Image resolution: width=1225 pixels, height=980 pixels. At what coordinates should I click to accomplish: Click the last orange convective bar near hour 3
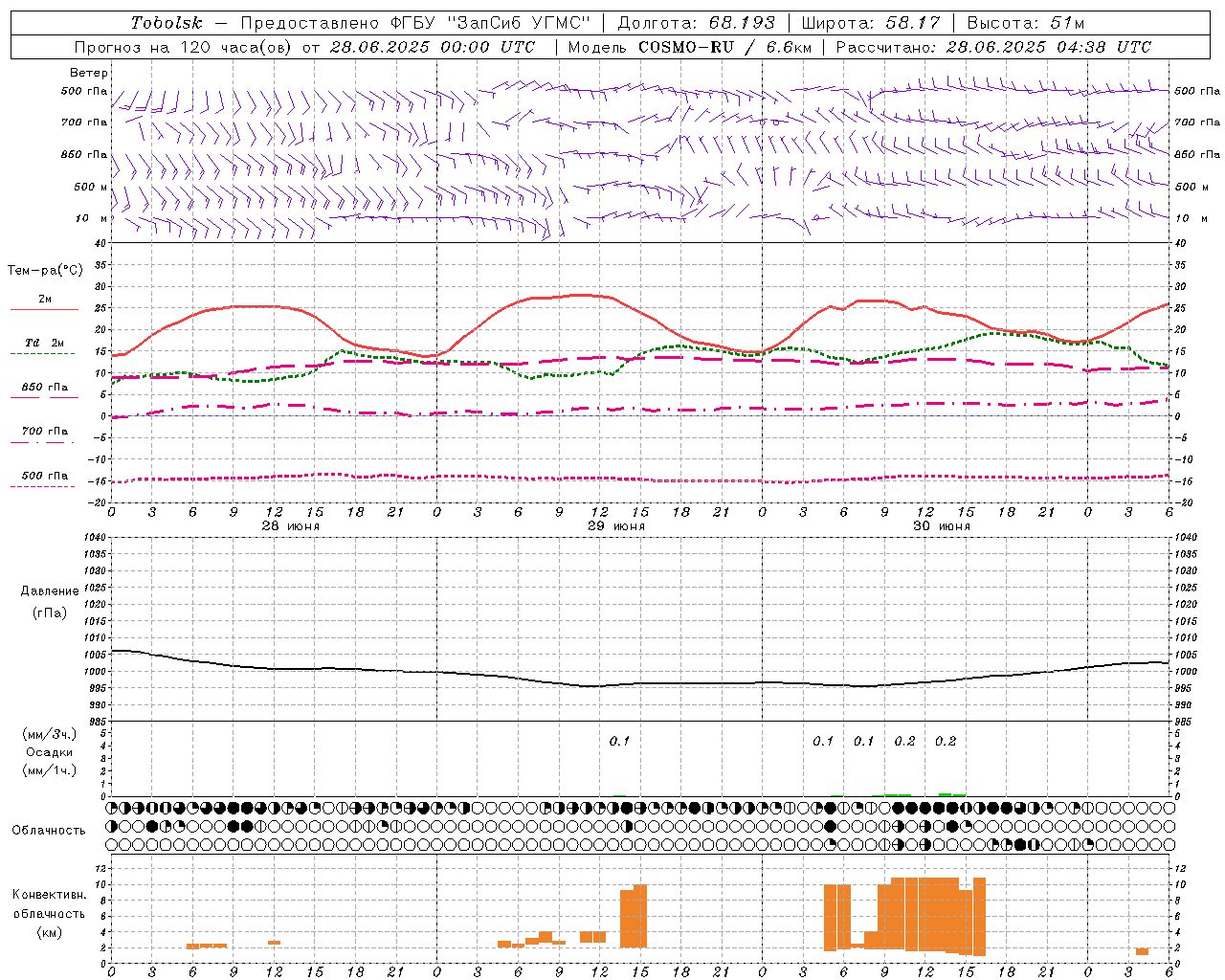pos(1142,951)
